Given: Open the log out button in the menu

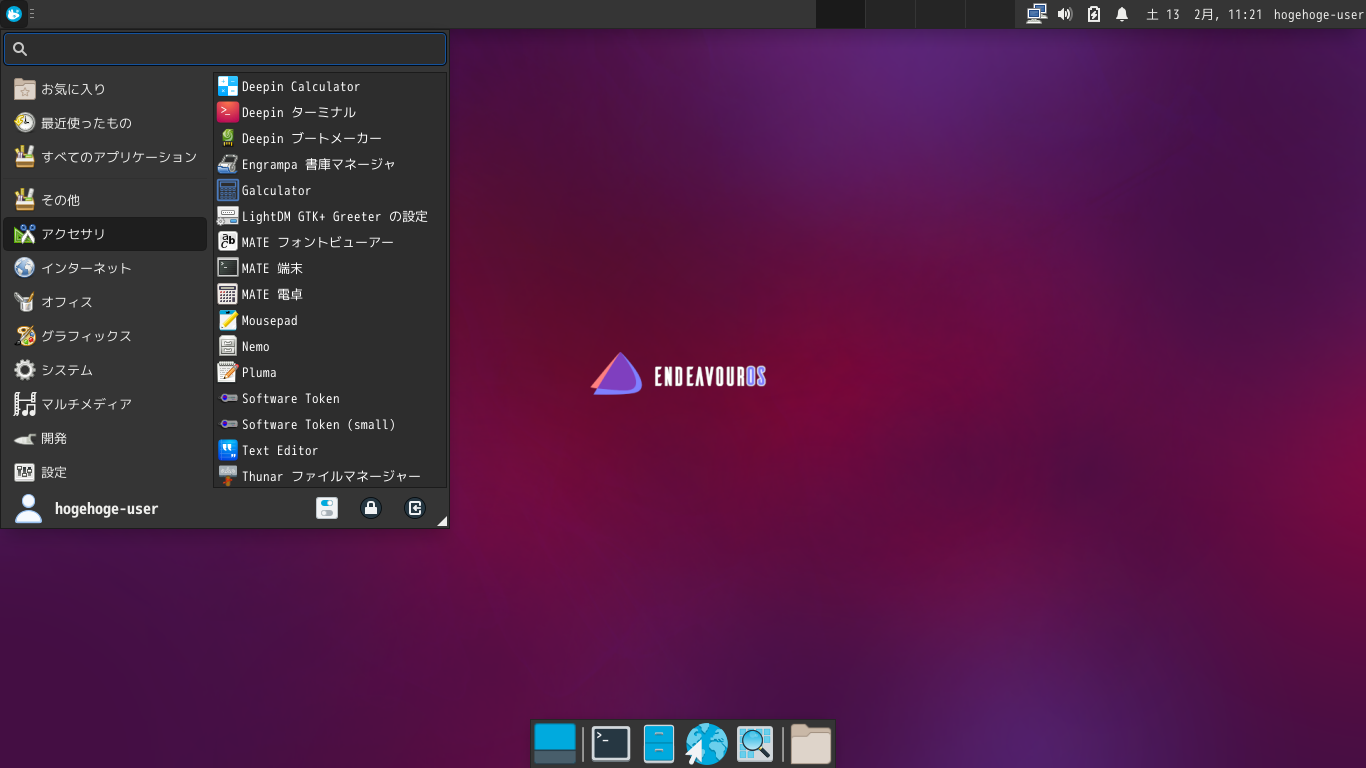Looking at the screenshot, I should [415, 508].
